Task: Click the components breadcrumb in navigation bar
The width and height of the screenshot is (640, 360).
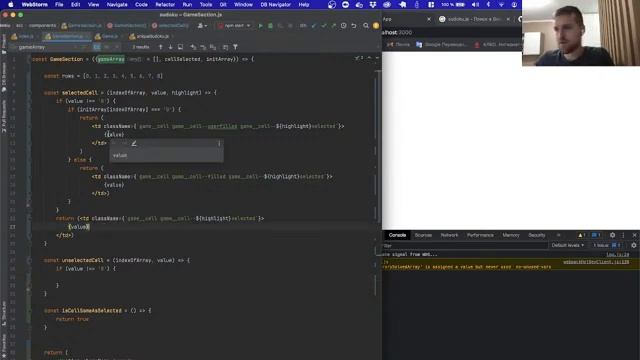Action: pyautogui.click(x=42, y=26)
